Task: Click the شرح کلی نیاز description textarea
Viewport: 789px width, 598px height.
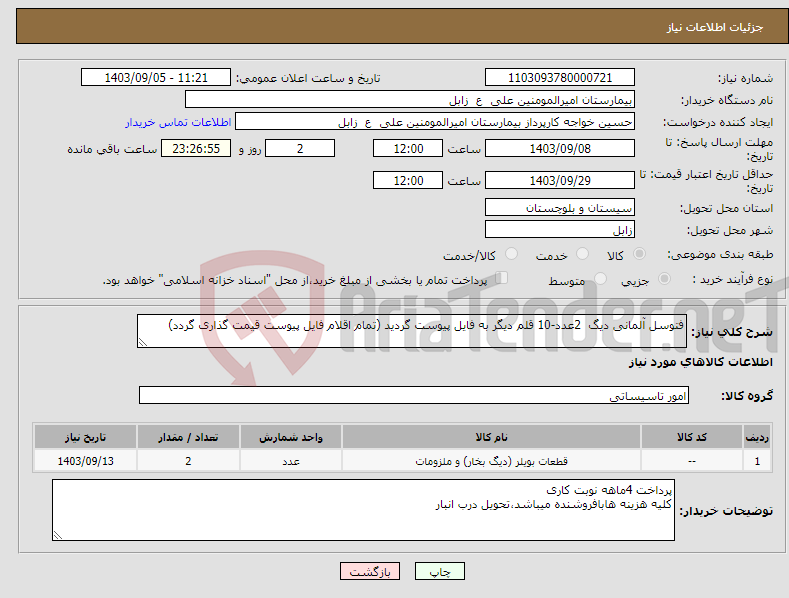Action: point(412,331)
